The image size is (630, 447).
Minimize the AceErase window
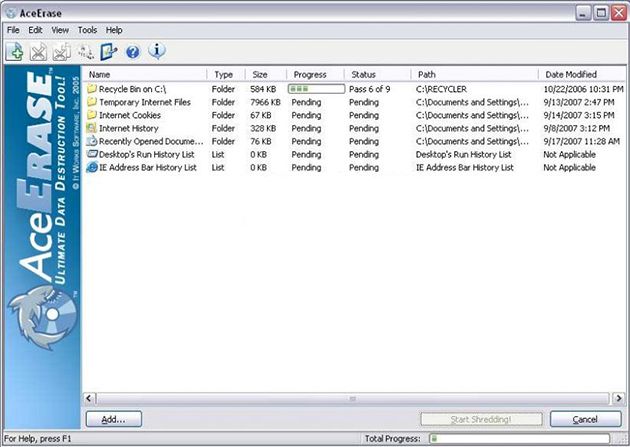pyautogui.click(x=583, y=13)
